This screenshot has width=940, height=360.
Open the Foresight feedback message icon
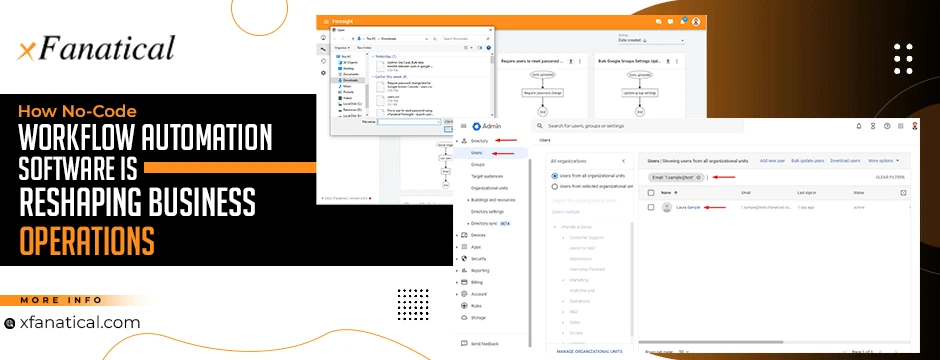[x=671, y=22]
